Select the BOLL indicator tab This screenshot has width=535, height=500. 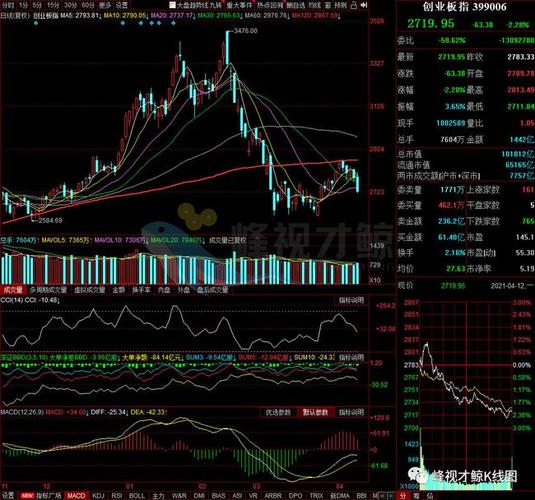tap(137, 495)
